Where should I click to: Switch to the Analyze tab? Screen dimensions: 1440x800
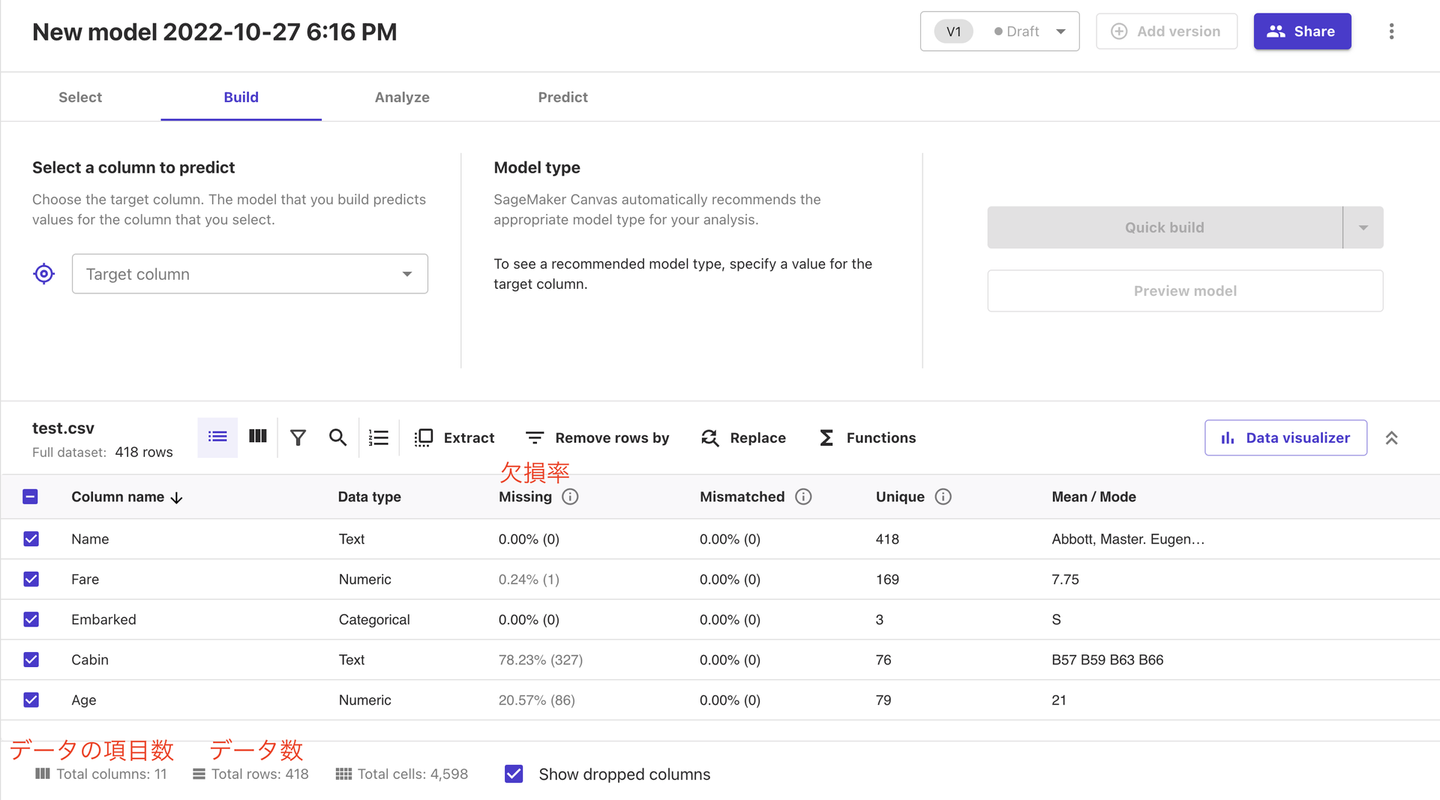pyautogui.click(x=402, y=97)
